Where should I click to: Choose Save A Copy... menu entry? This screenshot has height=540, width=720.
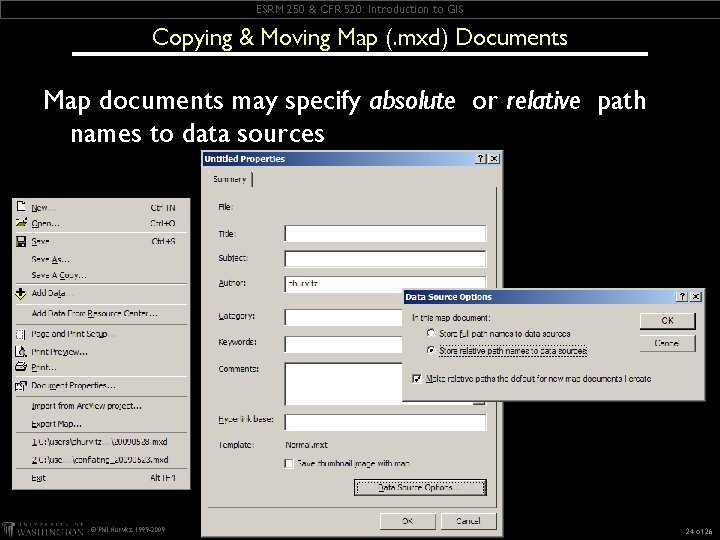tap(103, 276)
